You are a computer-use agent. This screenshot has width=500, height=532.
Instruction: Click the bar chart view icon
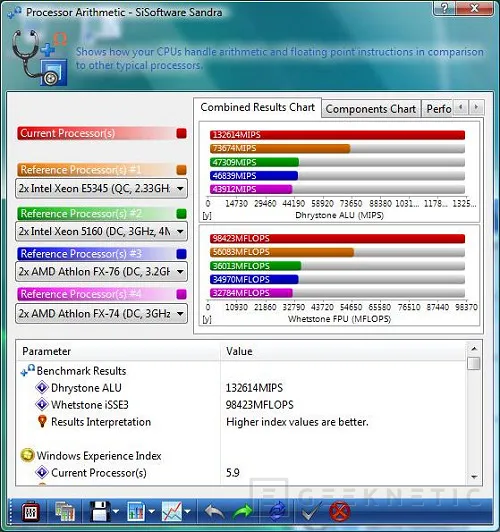(136, 511)
